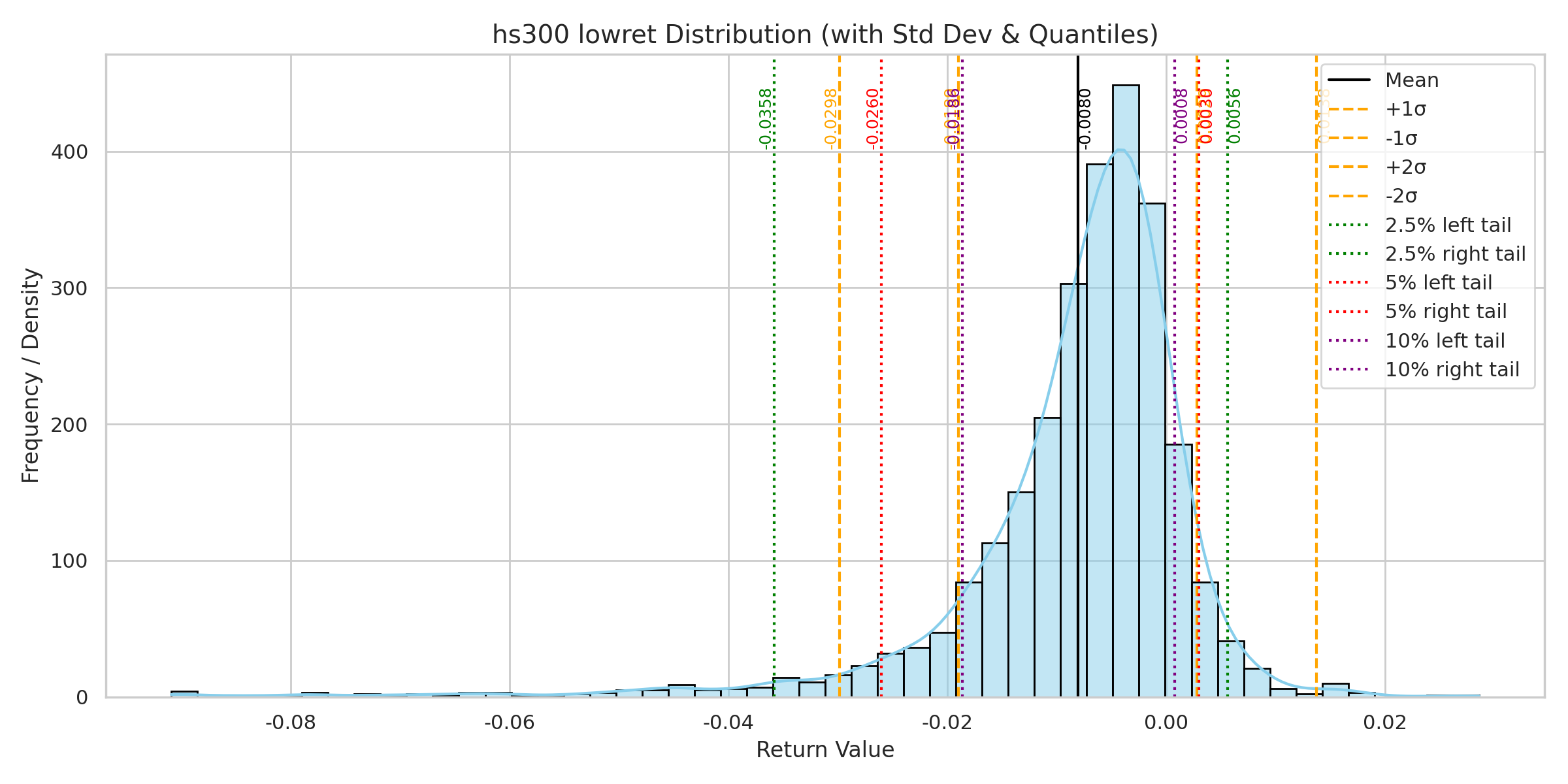Select the -1σ legend label
The width and height of the screenshot is (1568, 784).
(1401, 139)
